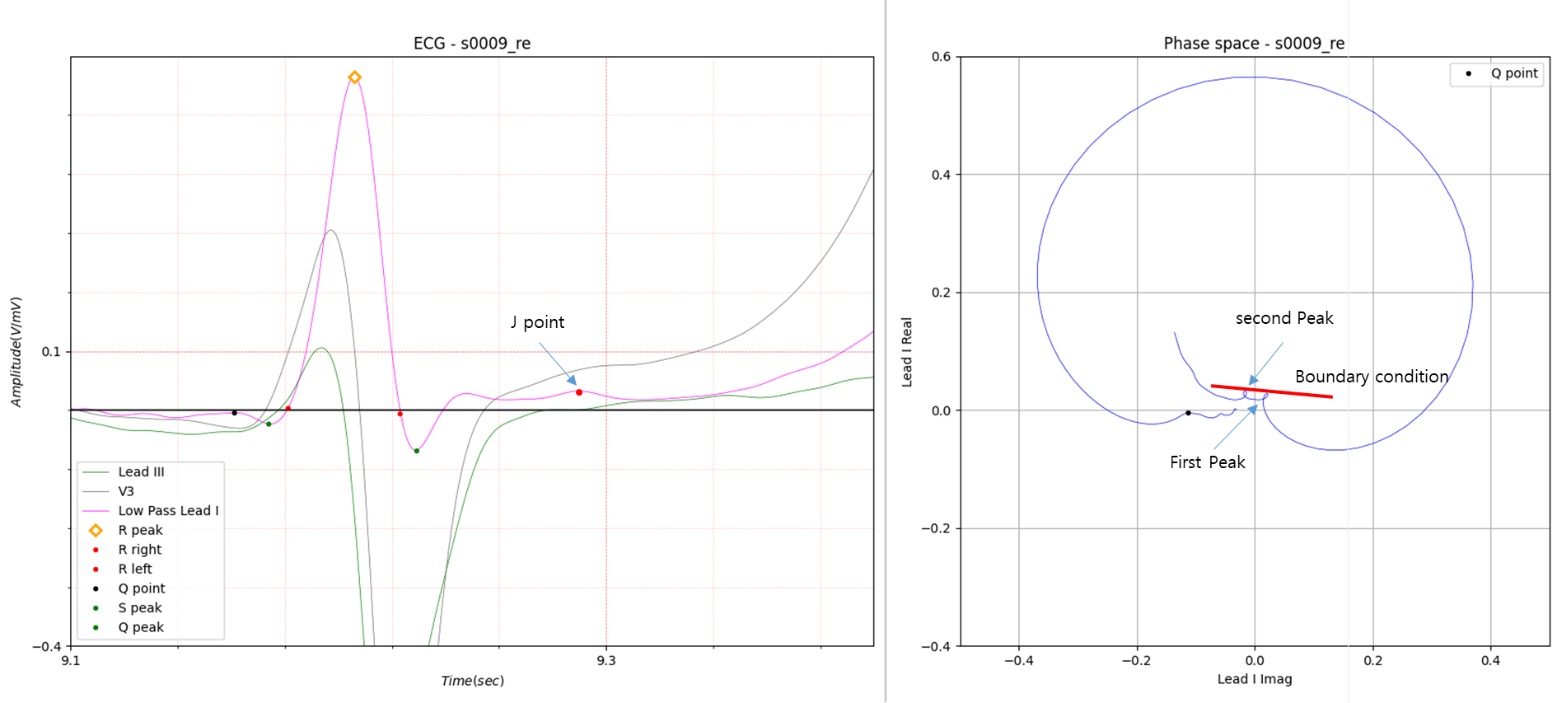Click the "−0.4" tick label on the Lead I Real axis
This screenshot has height=703, width=1557.
click(938, 647)
